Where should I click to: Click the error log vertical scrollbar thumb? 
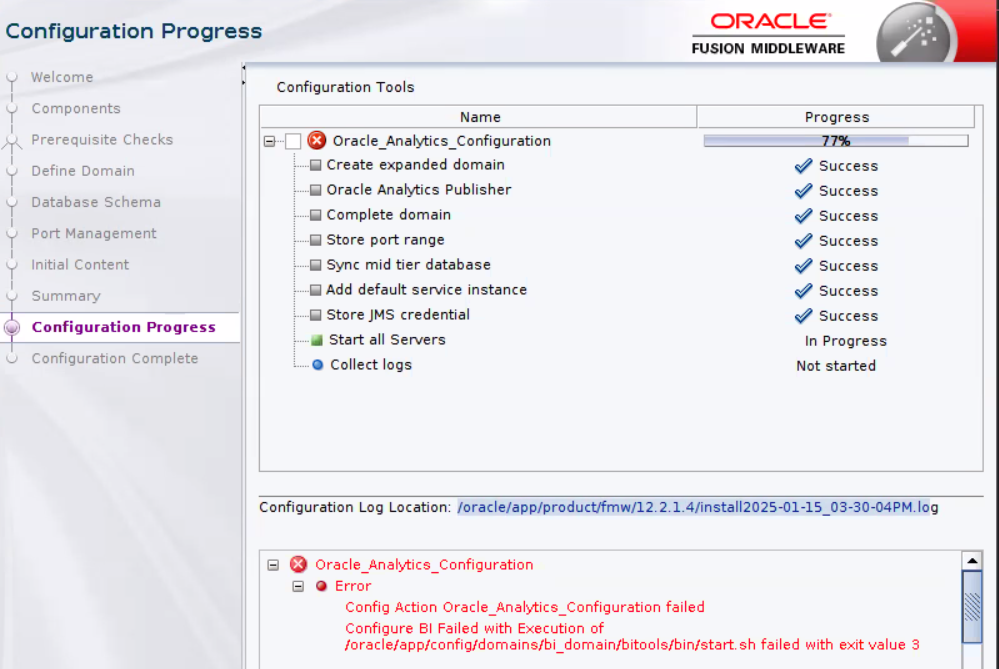[x=972, y=607]
